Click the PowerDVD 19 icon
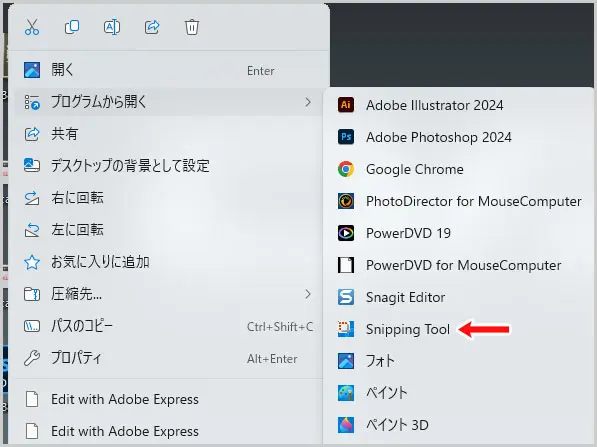This screenshot has height=447, width=597. [x=346, y=233]
